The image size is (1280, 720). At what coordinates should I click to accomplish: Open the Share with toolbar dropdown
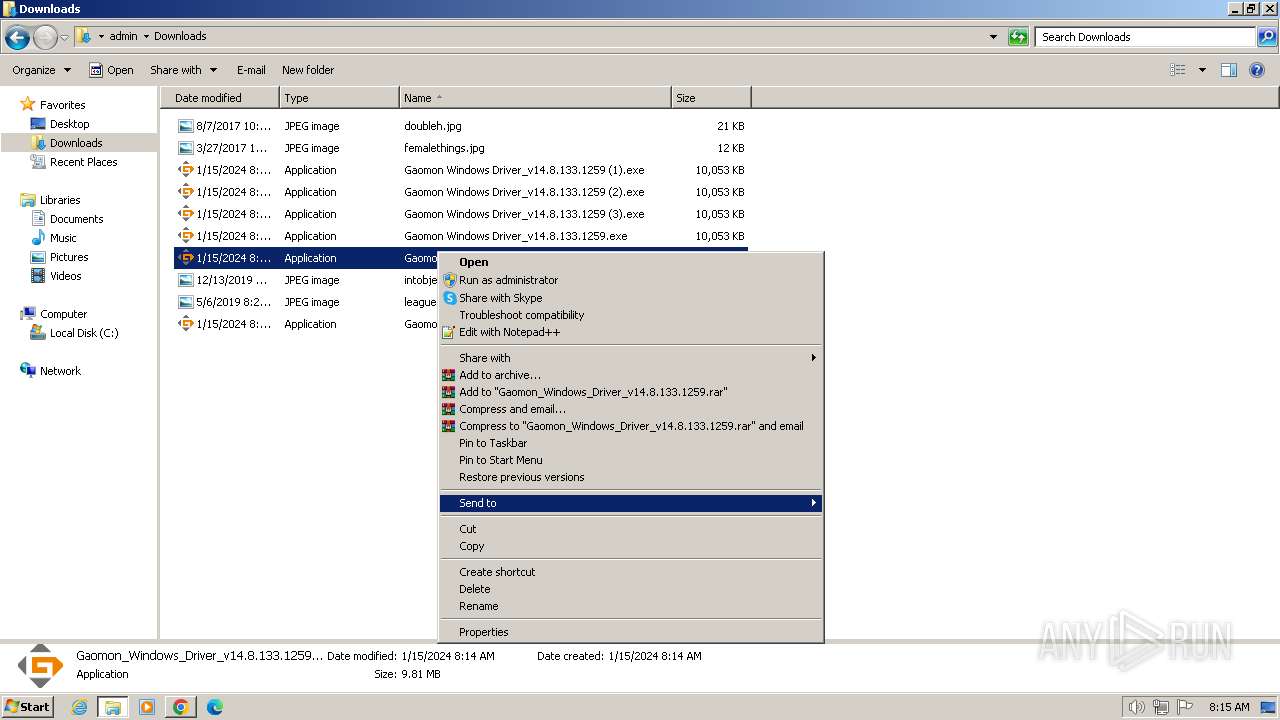coord(183,70)
